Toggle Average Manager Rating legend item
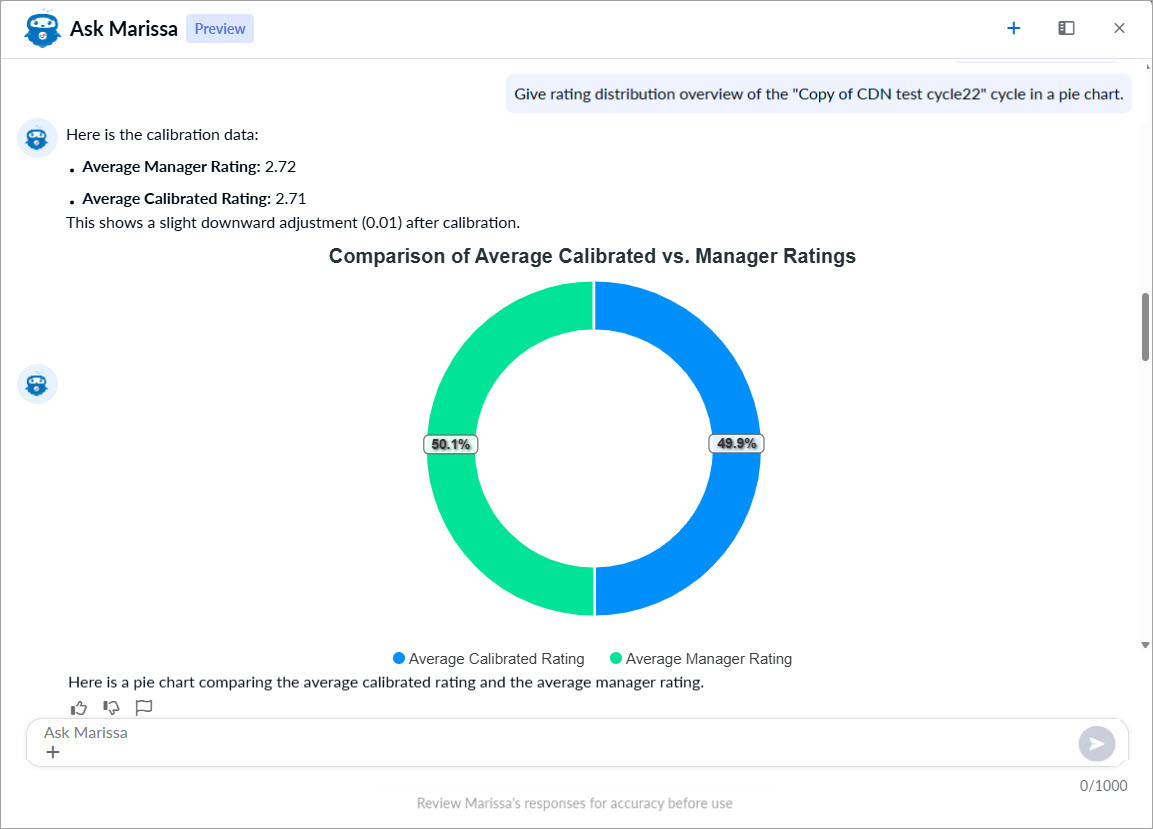Viewport: 1153px width, 829px height. coord(700,659)
